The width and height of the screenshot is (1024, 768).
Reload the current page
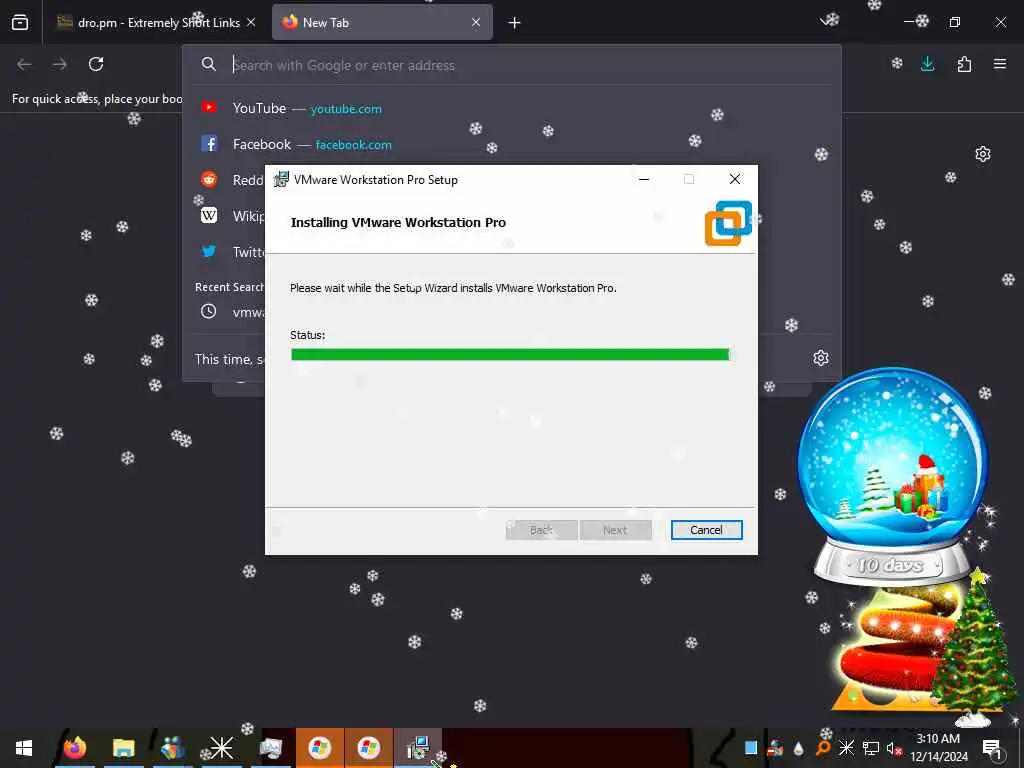(96, 64)
